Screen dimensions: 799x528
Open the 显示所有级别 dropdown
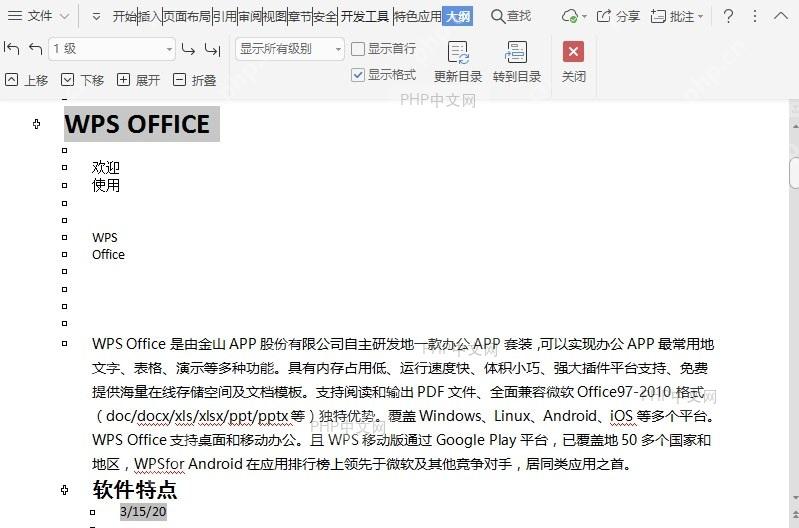pos(290,49)
